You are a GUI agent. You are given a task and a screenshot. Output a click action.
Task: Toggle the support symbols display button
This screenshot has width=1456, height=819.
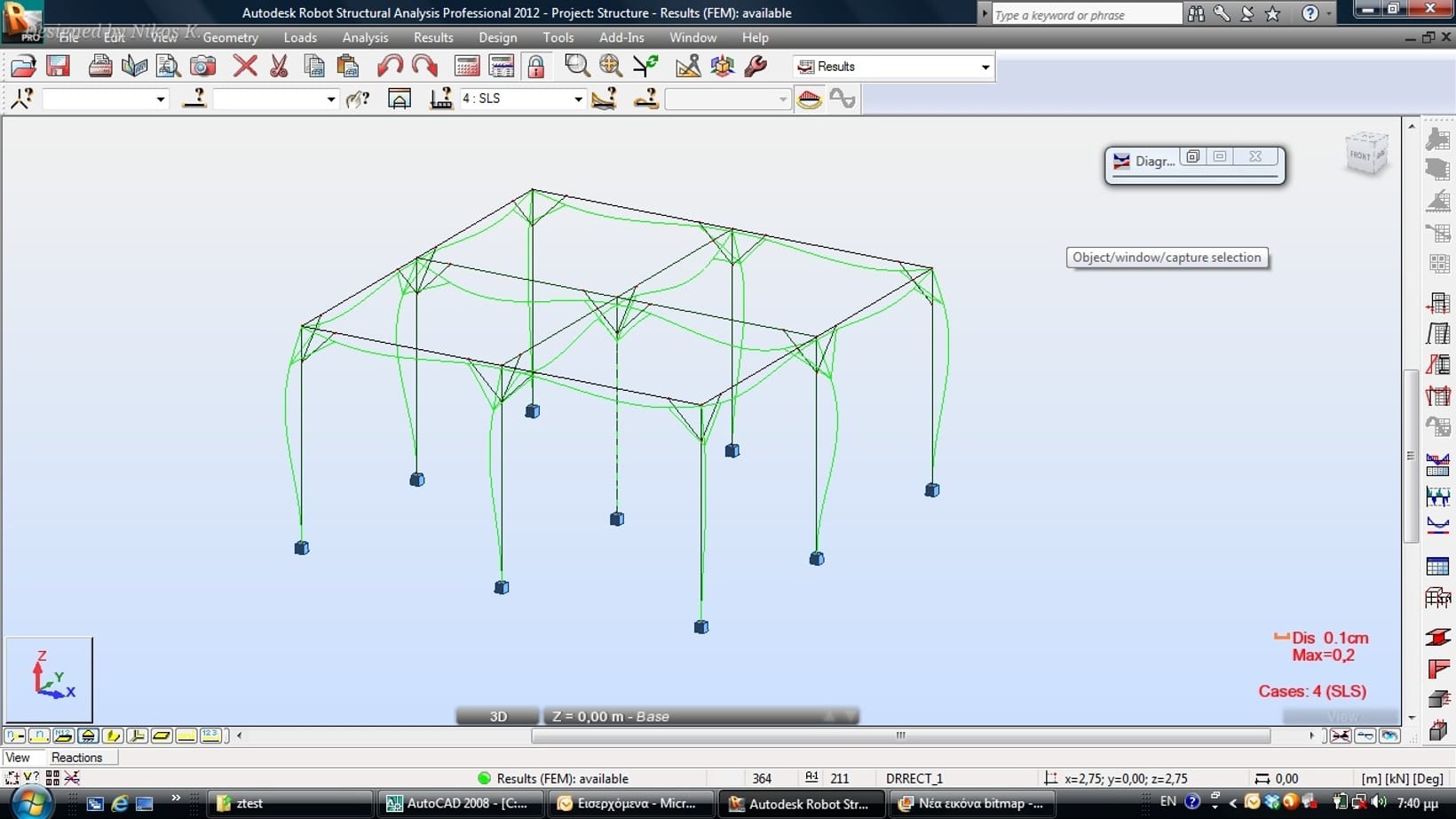click(x=88, y=736)
